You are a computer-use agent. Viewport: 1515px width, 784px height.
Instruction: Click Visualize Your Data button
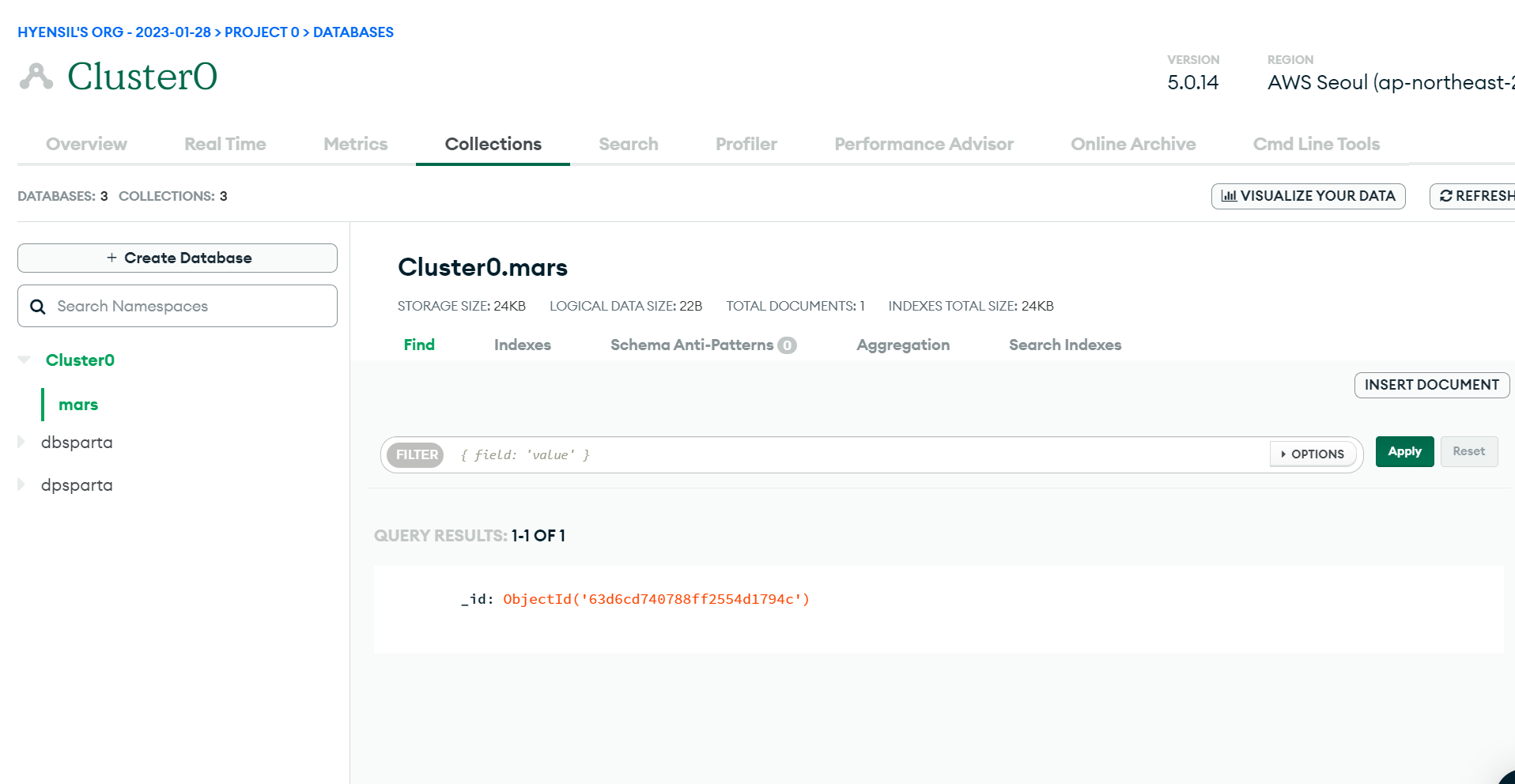click(x=1308, y=196)
